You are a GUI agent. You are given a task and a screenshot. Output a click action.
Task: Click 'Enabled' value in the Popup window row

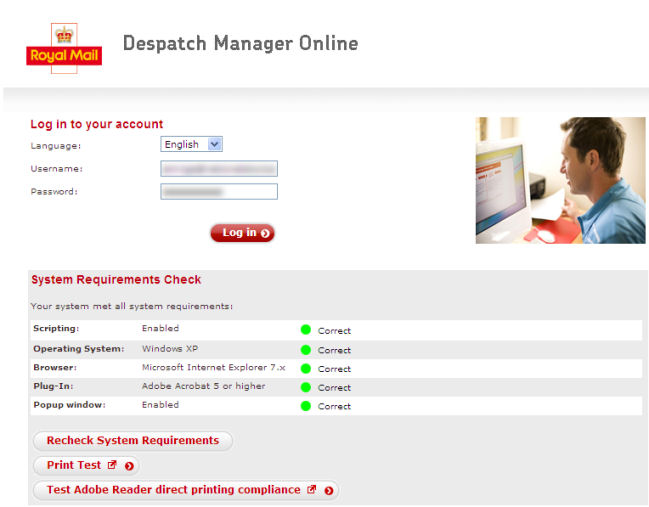[x=161, y=405]
